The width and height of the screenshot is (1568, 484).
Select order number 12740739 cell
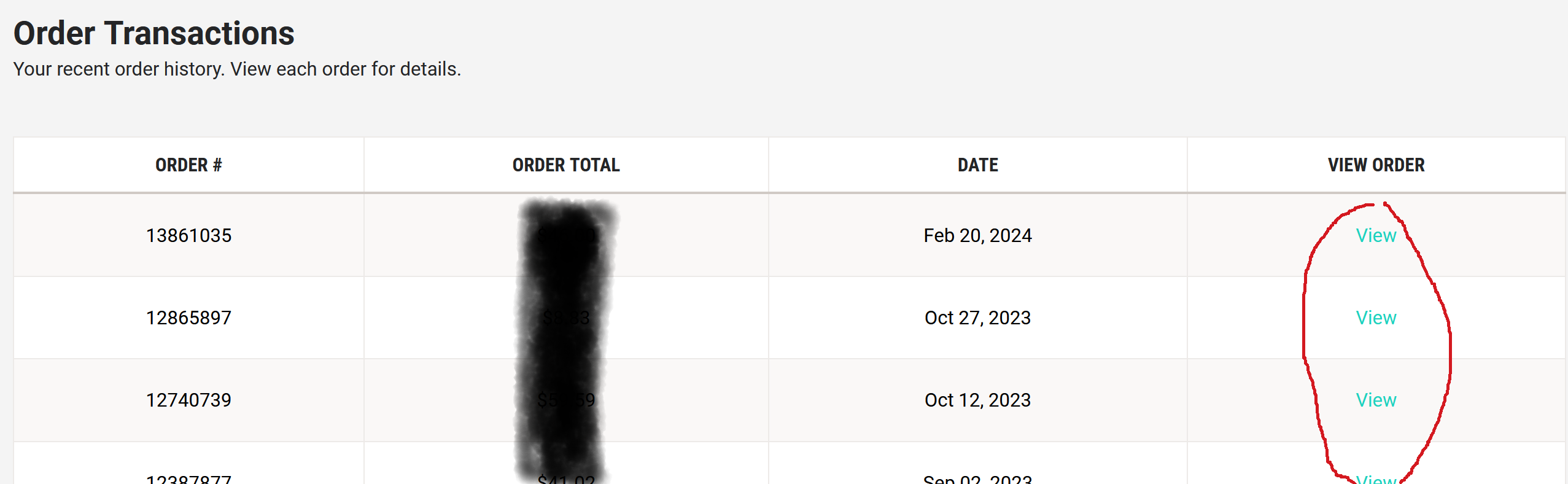click(x=188, y=400)
